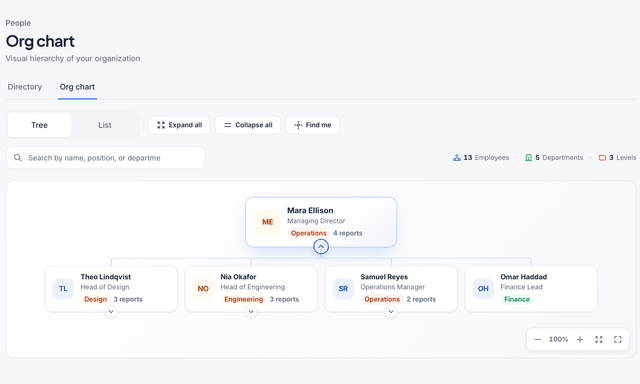Screen dimensions: 640x384
Task: Click the employees count icon
Action: click(x=457, y=158)
